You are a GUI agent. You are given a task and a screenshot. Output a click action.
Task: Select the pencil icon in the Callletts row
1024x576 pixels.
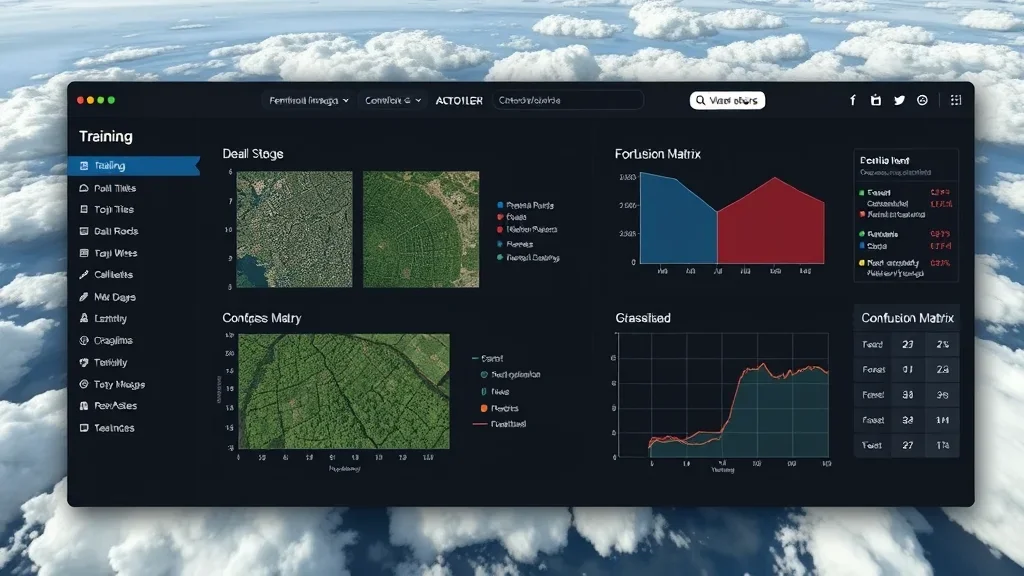pos(84,275)
